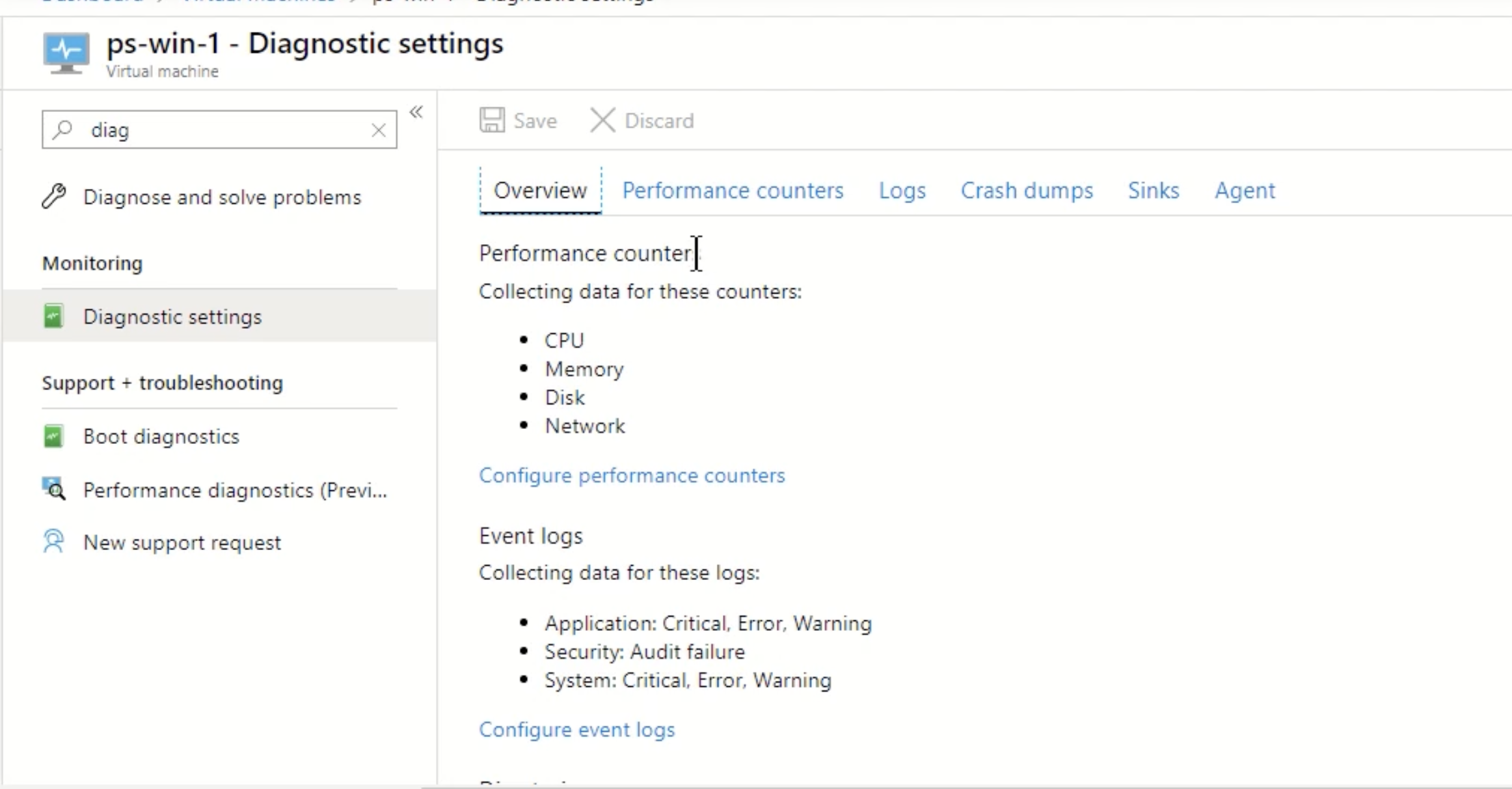Click the 'Support + troubleshooting' heading
The height and width of the screenshot is (789, 1512).
pos(163,383)
